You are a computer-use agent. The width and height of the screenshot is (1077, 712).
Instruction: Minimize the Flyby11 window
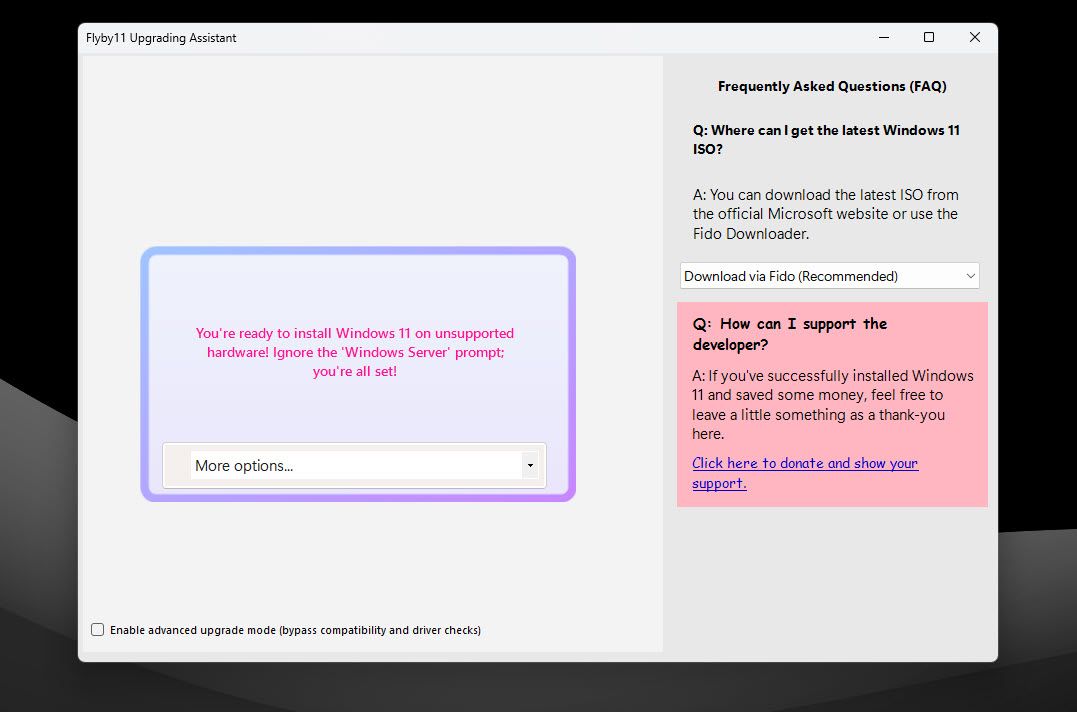point(884,37)
